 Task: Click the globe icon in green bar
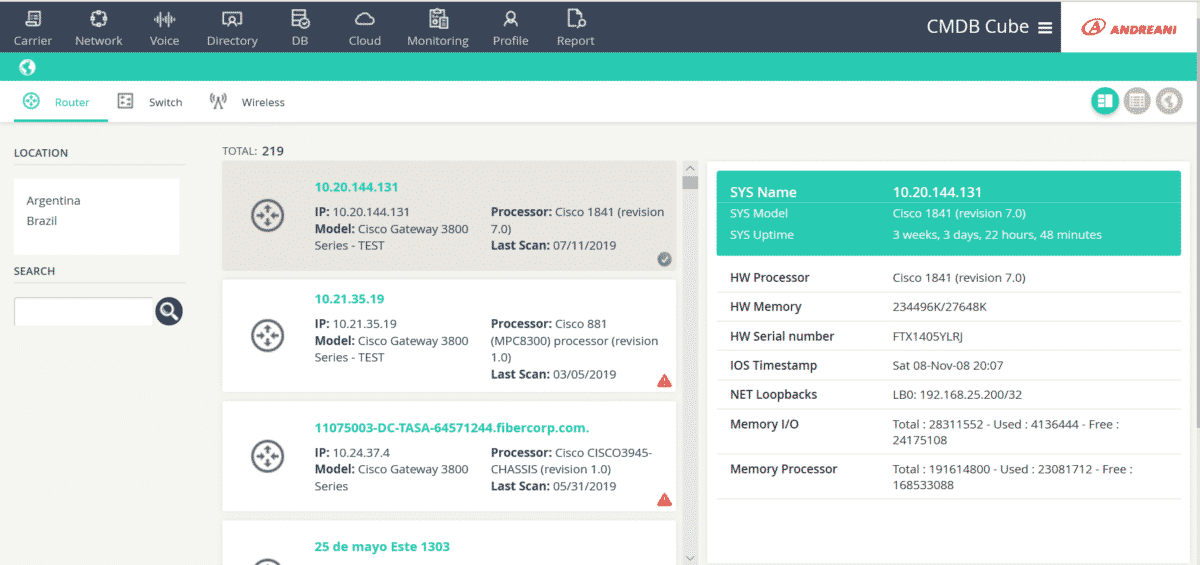[x=27, y=67]
